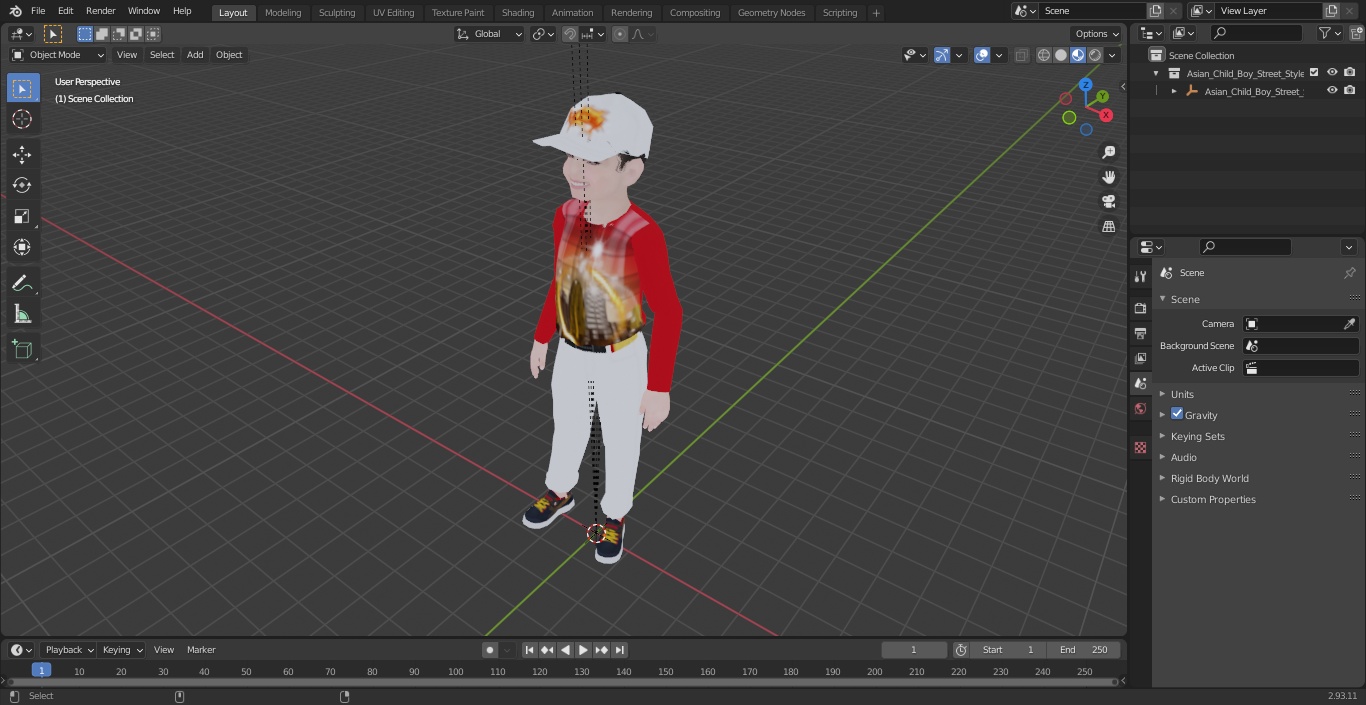This screenshot has height=705, width=1366.
Task: Activate the Move tool
Action: click(x=22, y=154)
